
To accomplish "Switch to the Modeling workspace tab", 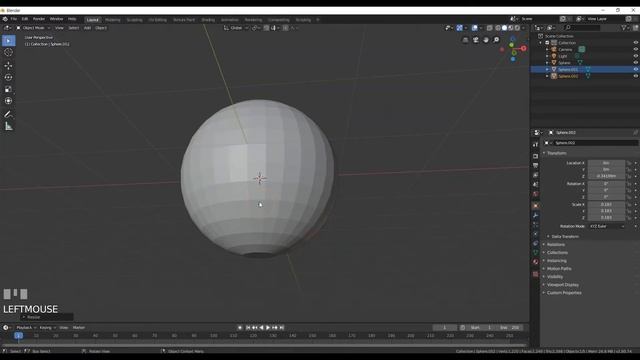I will pyautogui.click(x=113, y=20).
